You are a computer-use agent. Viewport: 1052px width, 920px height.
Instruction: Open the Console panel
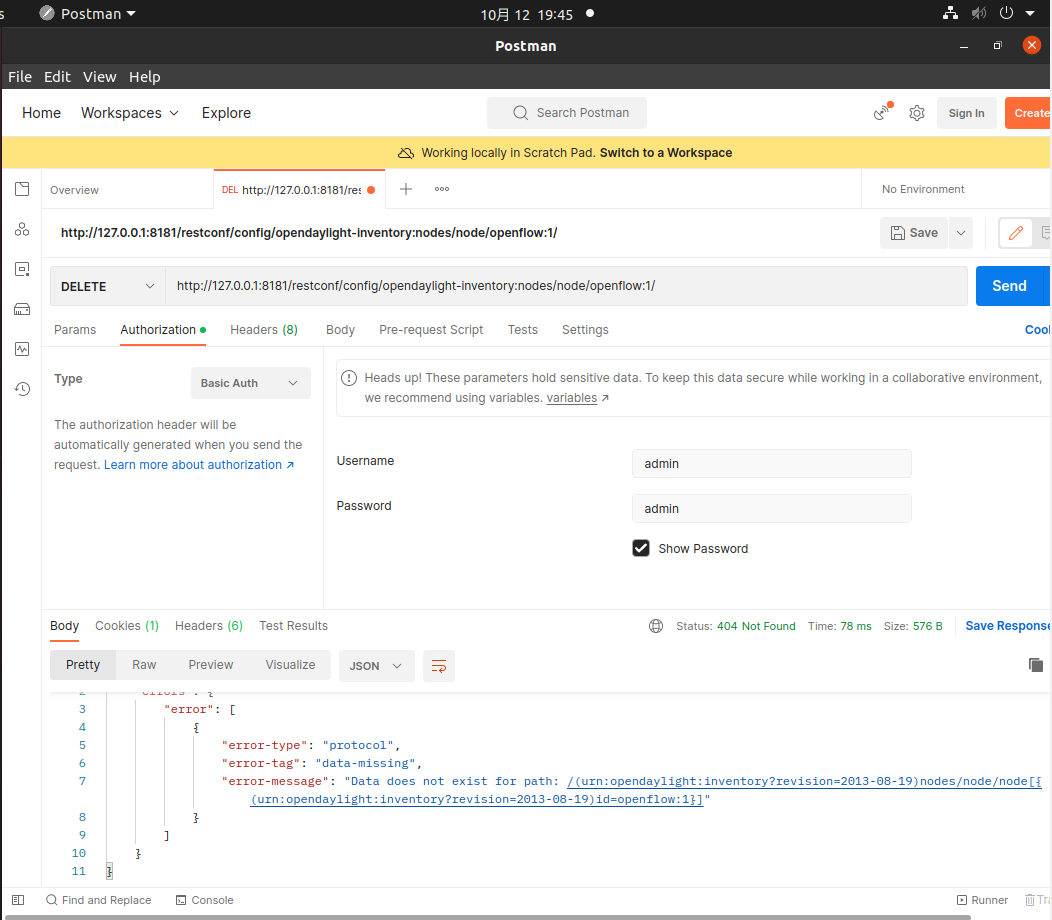[205, 900]
